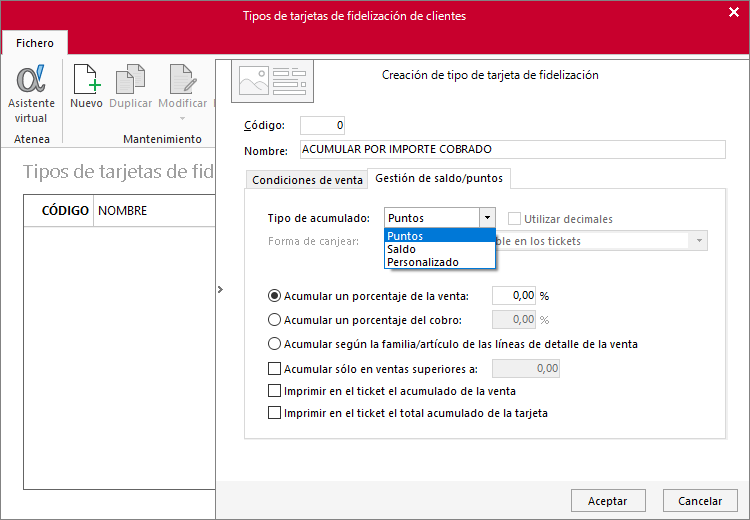Enable the Utilizar decimales checkbox
750x520 pixels.
514,219
